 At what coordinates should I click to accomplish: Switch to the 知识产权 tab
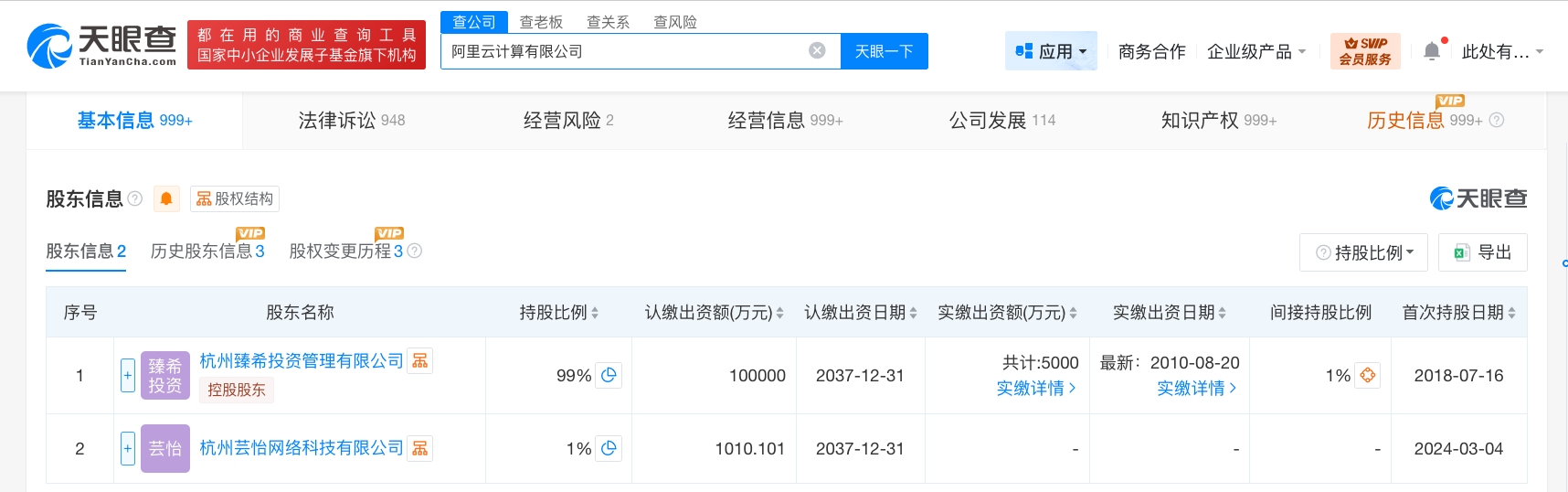tap(1218, 120)
